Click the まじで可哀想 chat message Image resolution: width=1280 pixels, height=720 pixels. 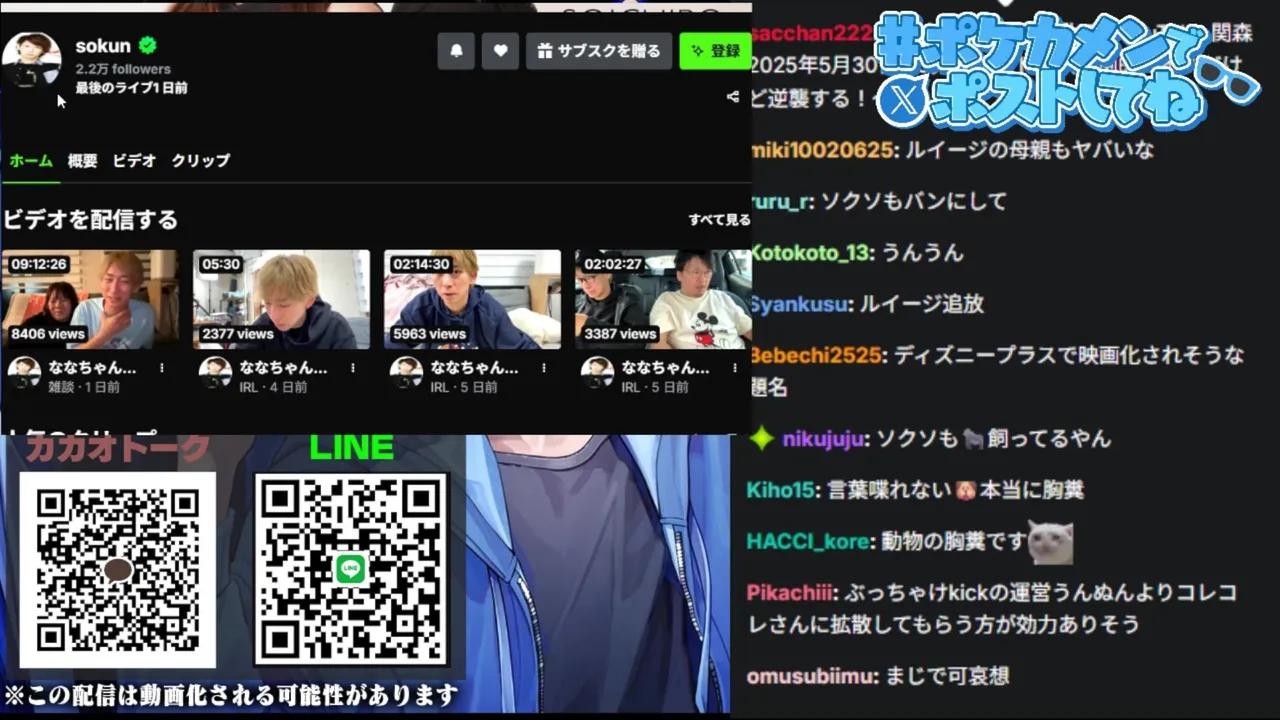pyautogui.click(x=947, y=676)
